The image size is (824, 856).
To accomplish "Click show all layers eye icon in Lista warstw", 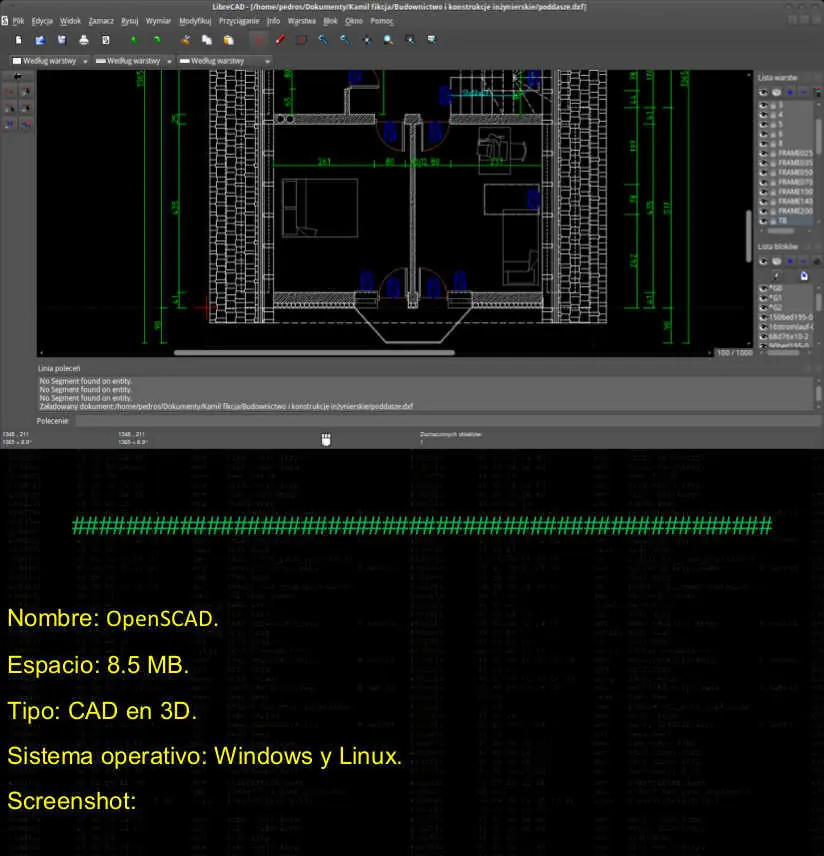I will (763, 92).
